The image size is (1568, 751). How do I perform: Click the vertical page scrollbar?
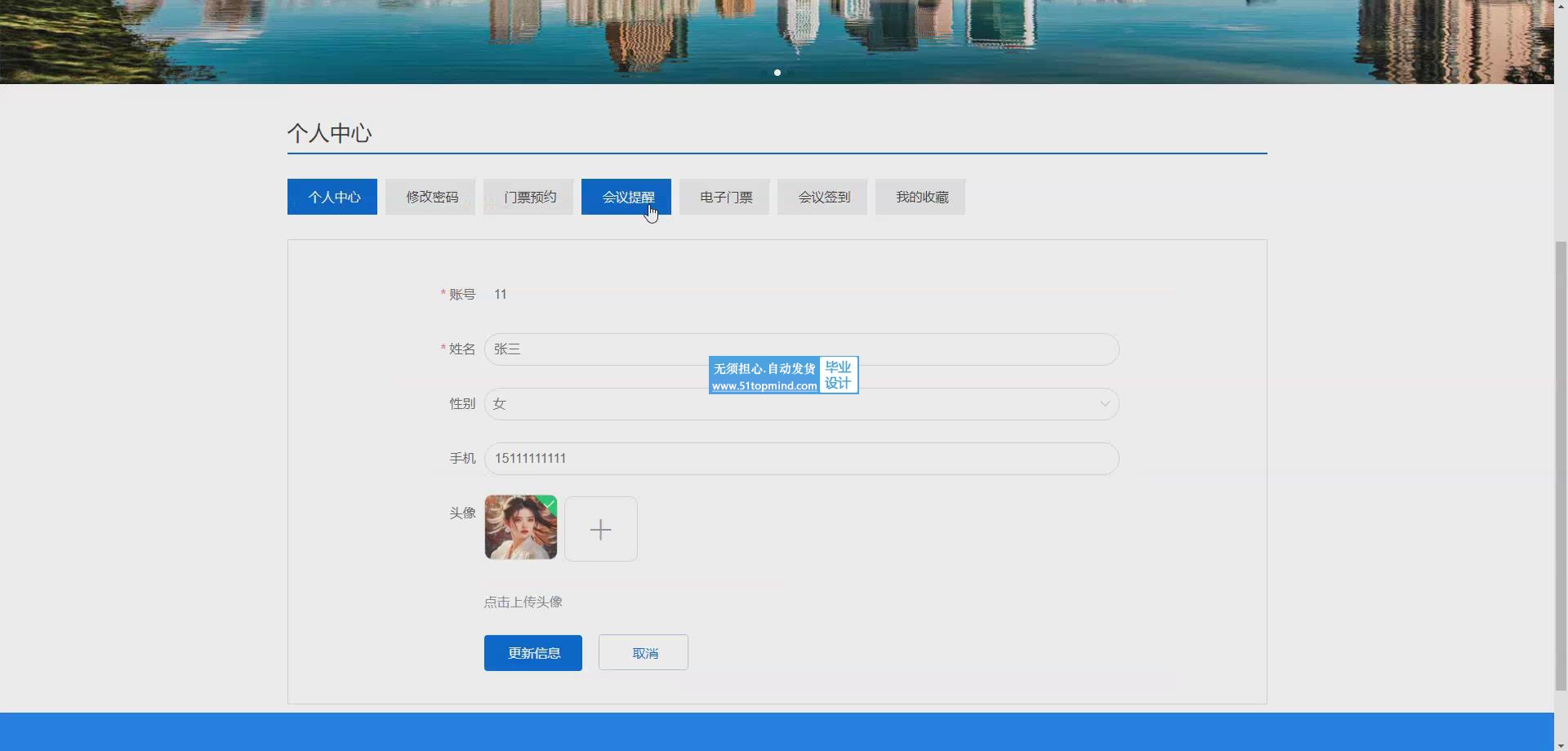point(1561,465)
